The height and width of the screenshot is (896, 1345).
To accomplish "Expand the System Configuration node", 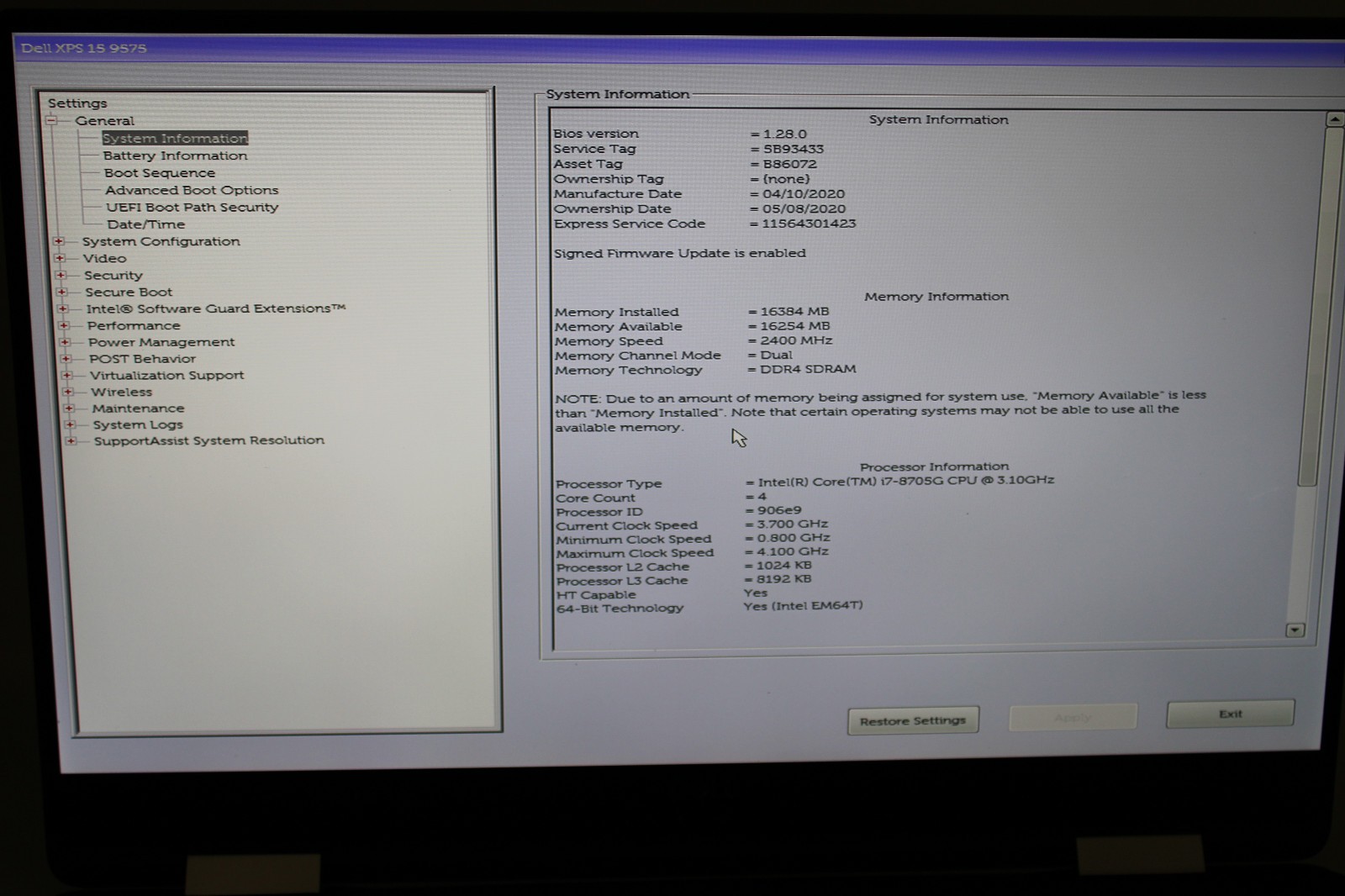I will pyautogui.click(x=59, y=241).
